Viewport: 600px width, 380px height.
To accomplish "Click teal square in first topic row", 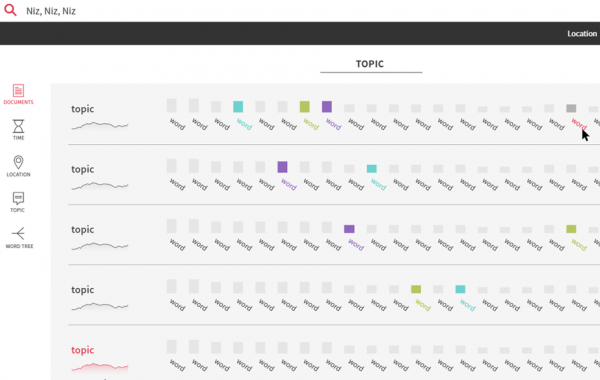I will (x=238, y=107).
